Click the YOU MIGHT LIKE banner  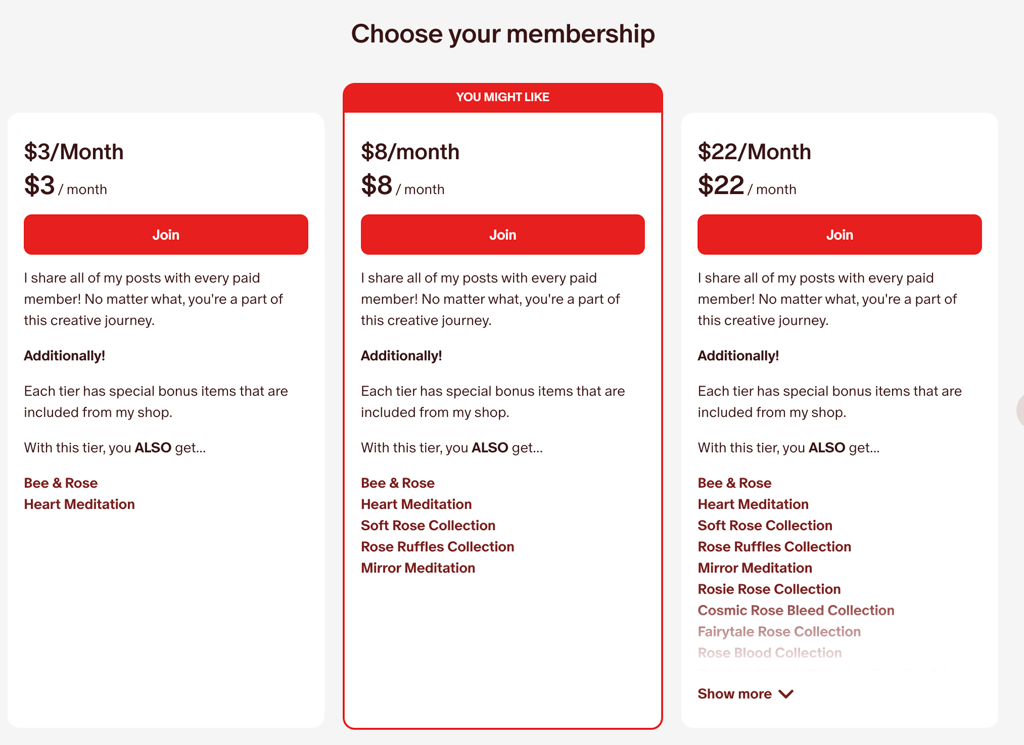(502, 97)
